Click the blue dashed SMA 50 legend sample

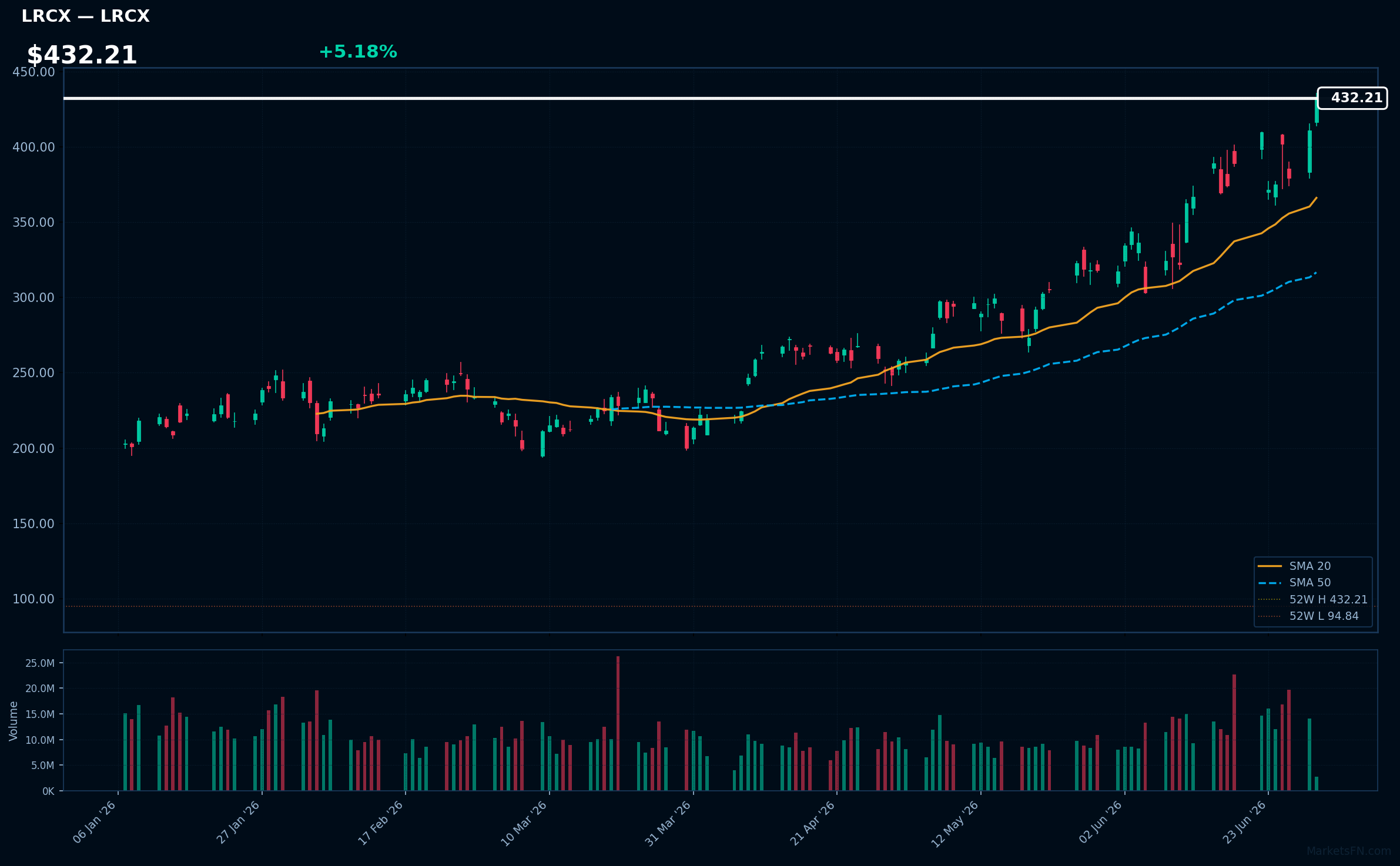point(1270,583)
